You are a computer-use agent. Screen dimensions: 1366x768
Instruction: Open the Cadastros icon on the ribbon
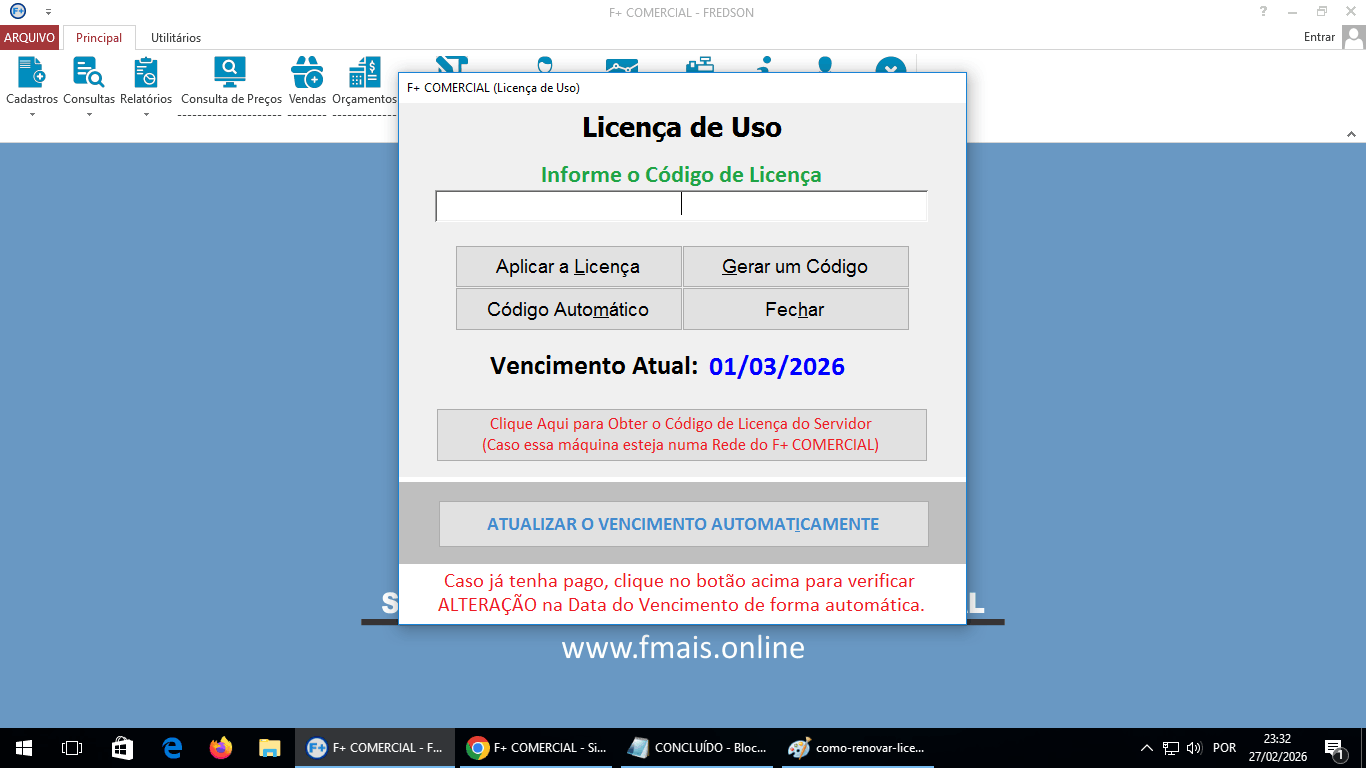(x=30, y=70)
